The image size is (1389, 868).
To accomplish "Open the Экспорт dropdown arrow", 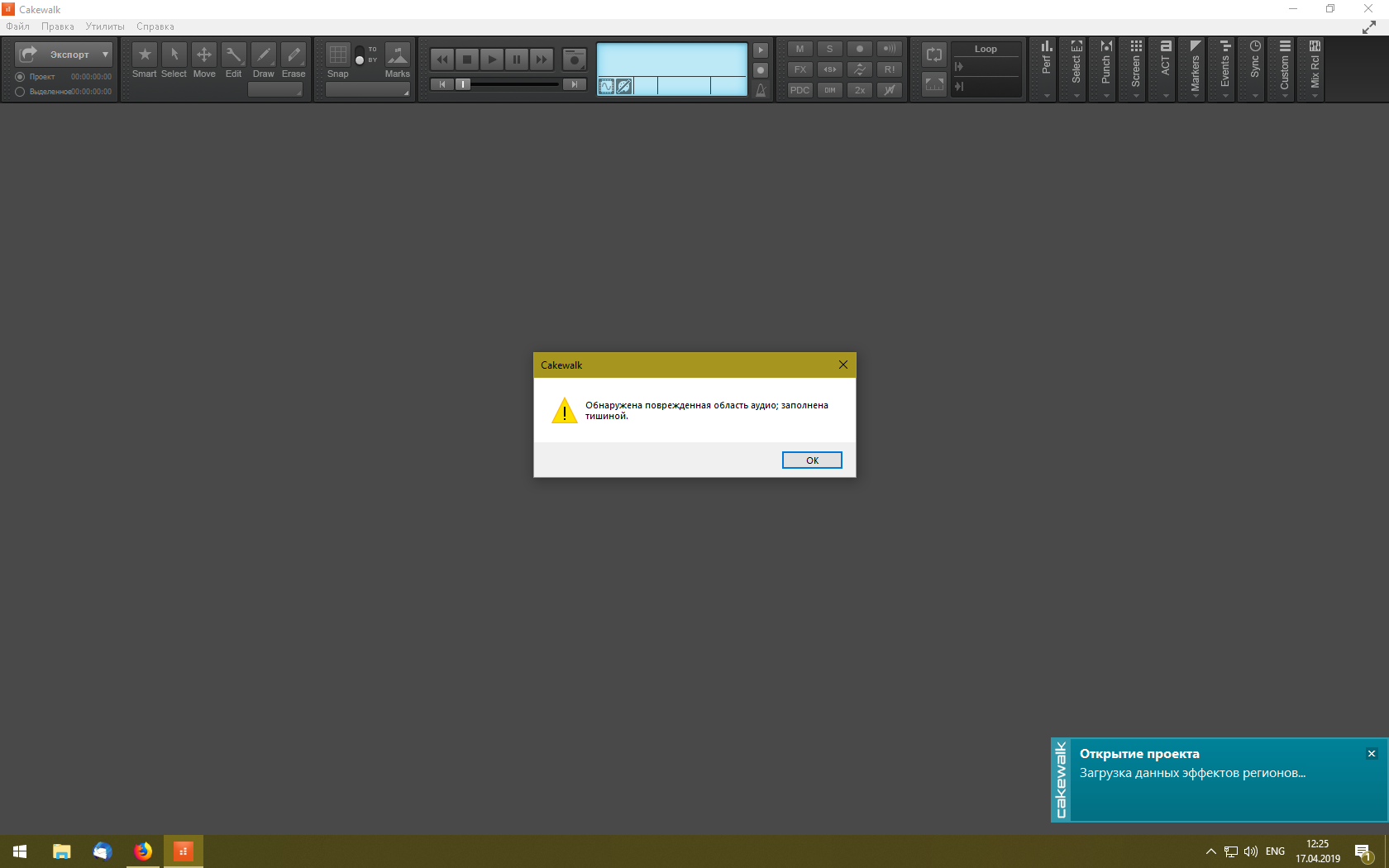I will [x=105, y=55].
